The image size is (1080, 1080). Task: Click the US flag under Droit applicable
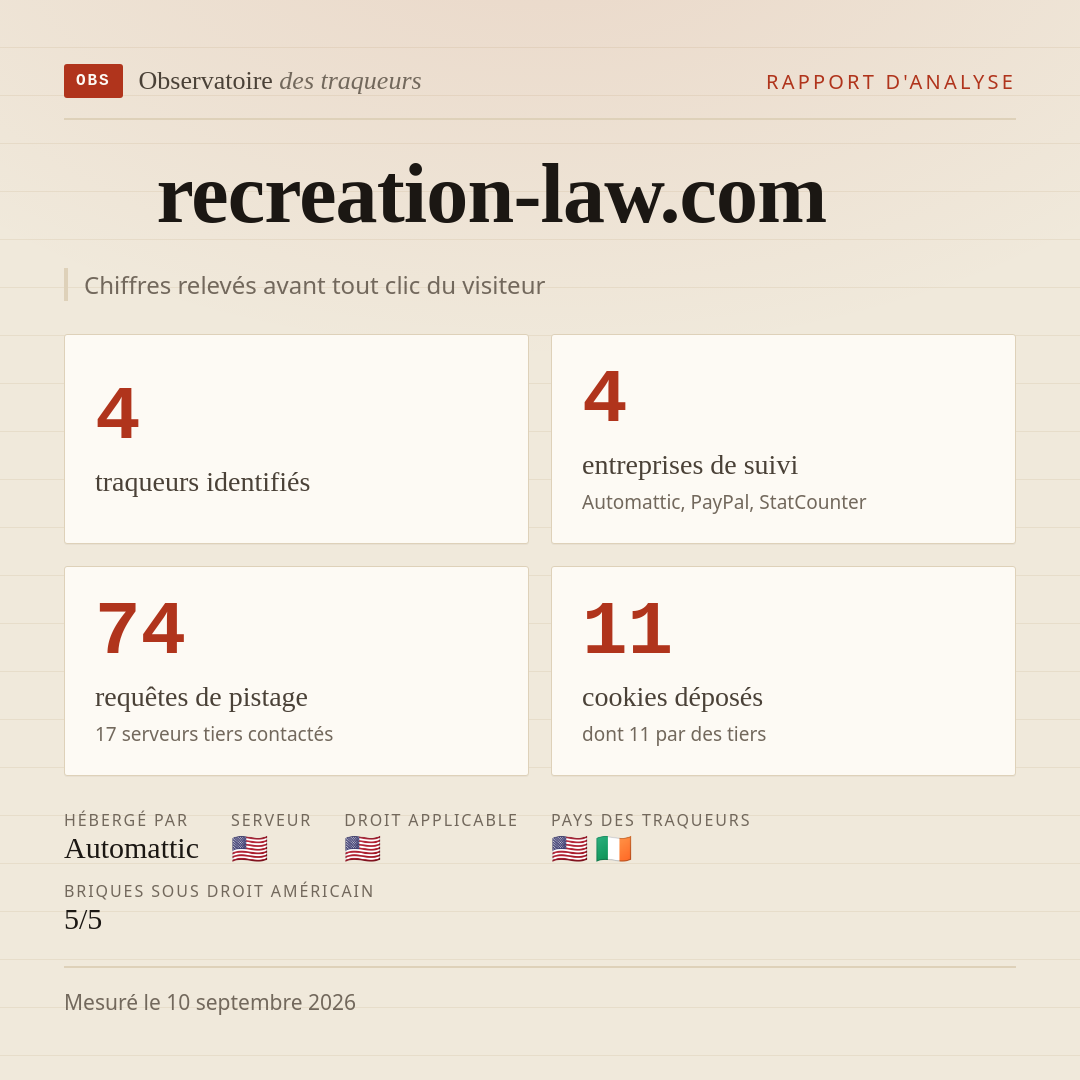click(362, 849)
